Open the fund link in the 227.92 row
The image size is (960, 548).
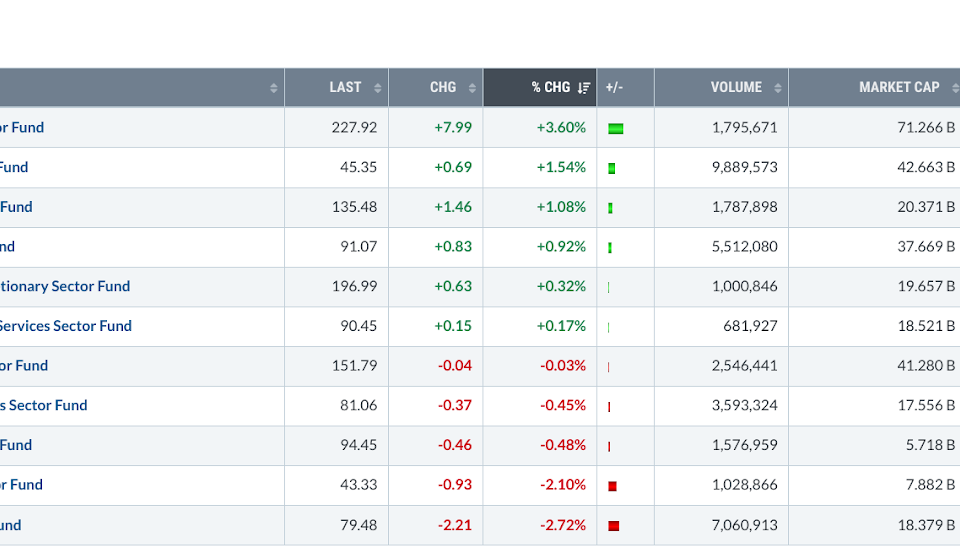point(22,127)
